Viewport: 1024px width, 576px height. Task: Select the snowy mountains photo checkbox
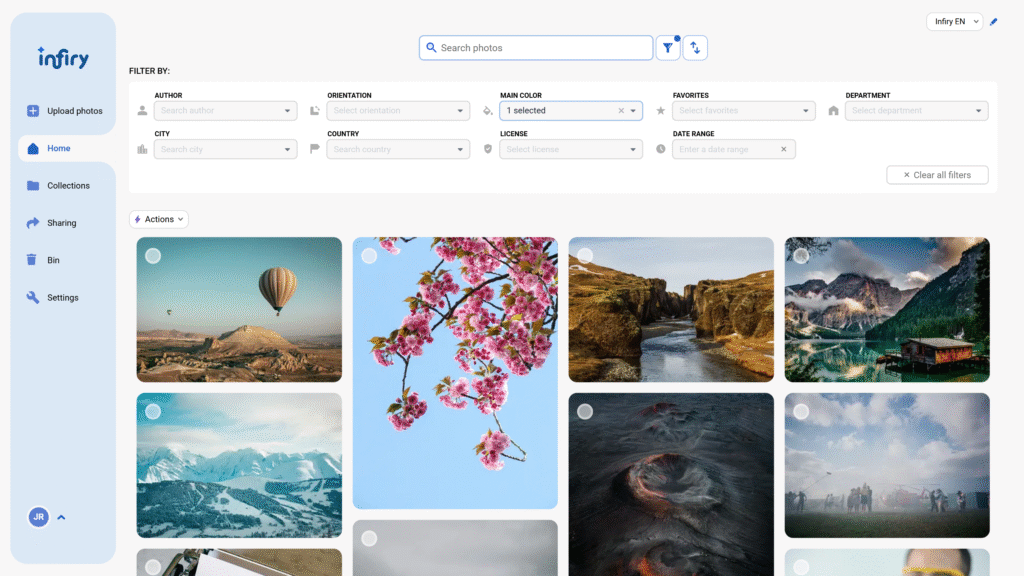click(x=153, y=411)
